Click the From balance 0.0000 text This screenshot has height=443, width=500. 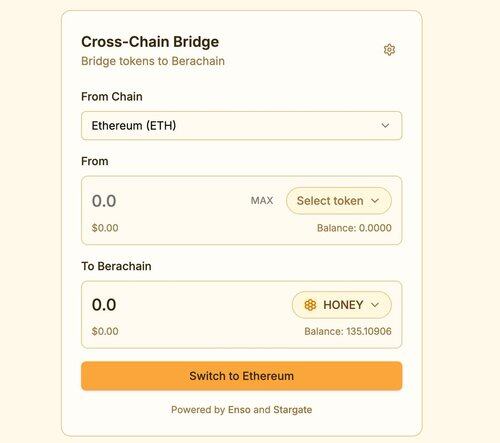tap(354, 228)
